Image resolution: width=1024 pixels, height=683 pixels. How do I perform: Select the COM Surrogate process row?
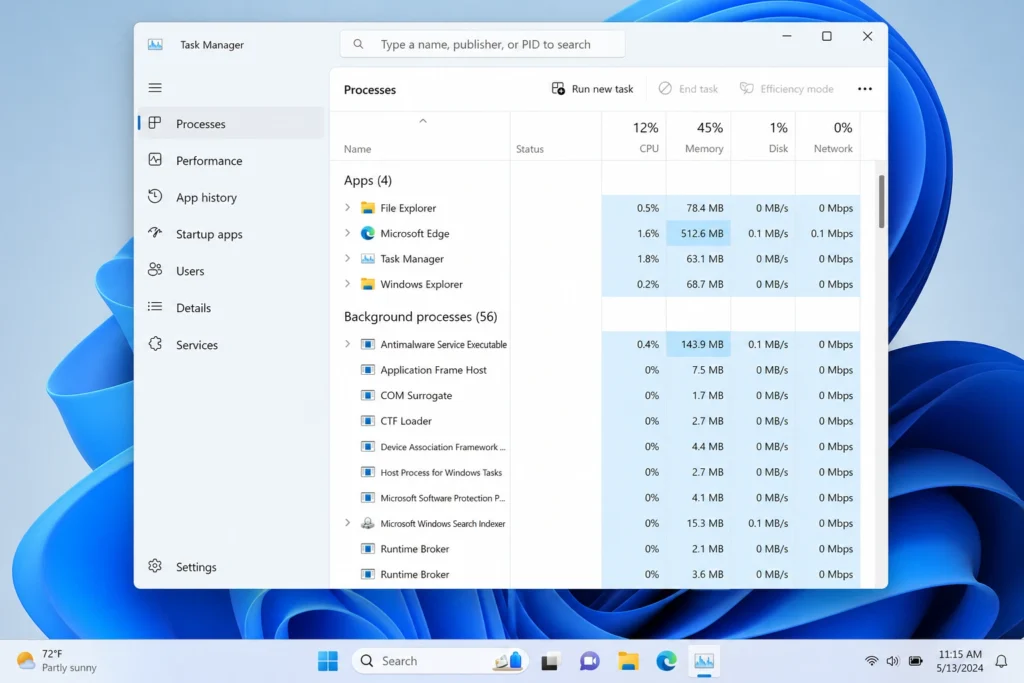click(x=595, y=395)
